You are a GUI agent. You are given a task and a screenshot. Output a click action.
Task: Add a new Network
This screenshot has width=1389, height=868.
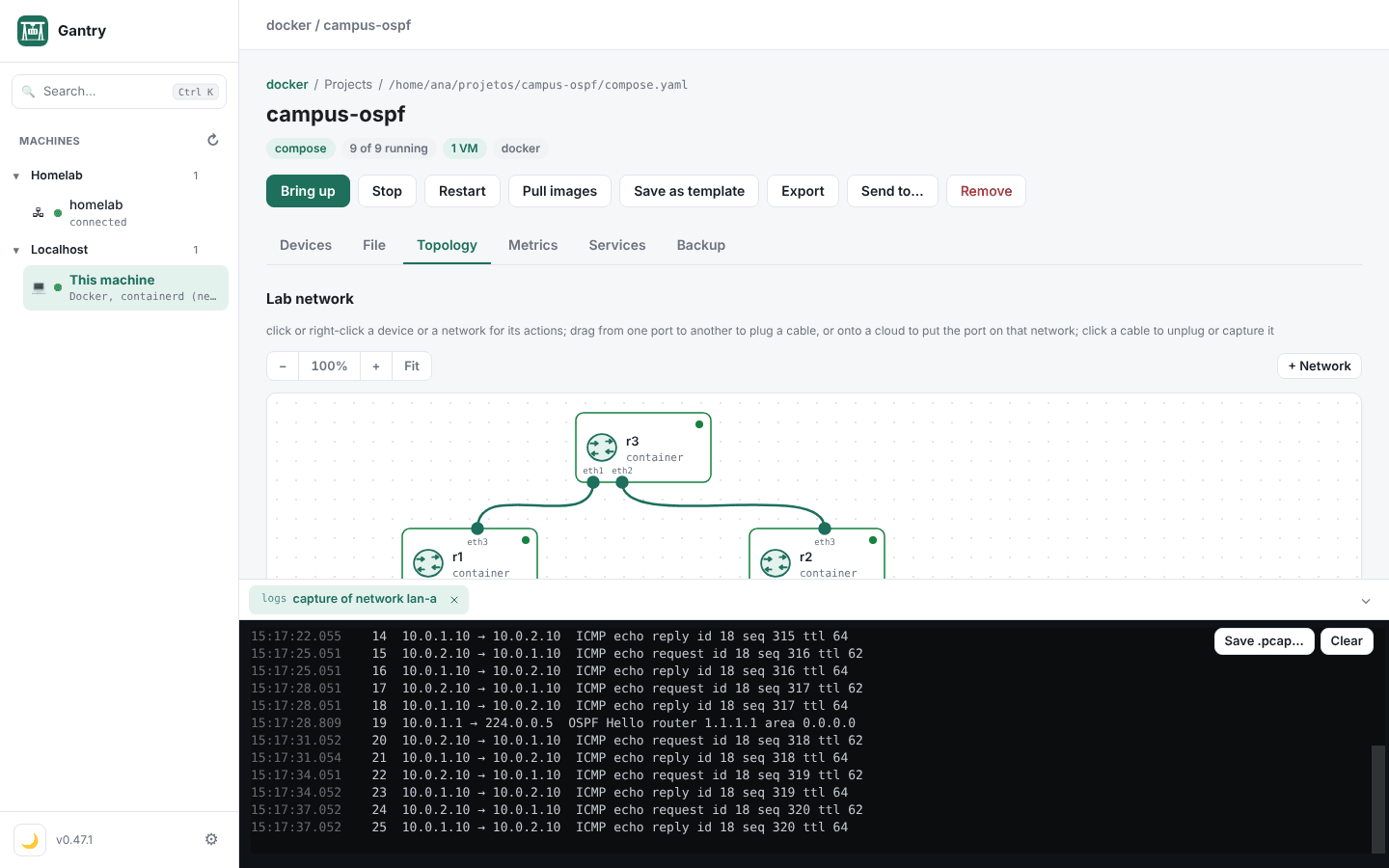click(1320, 366)
